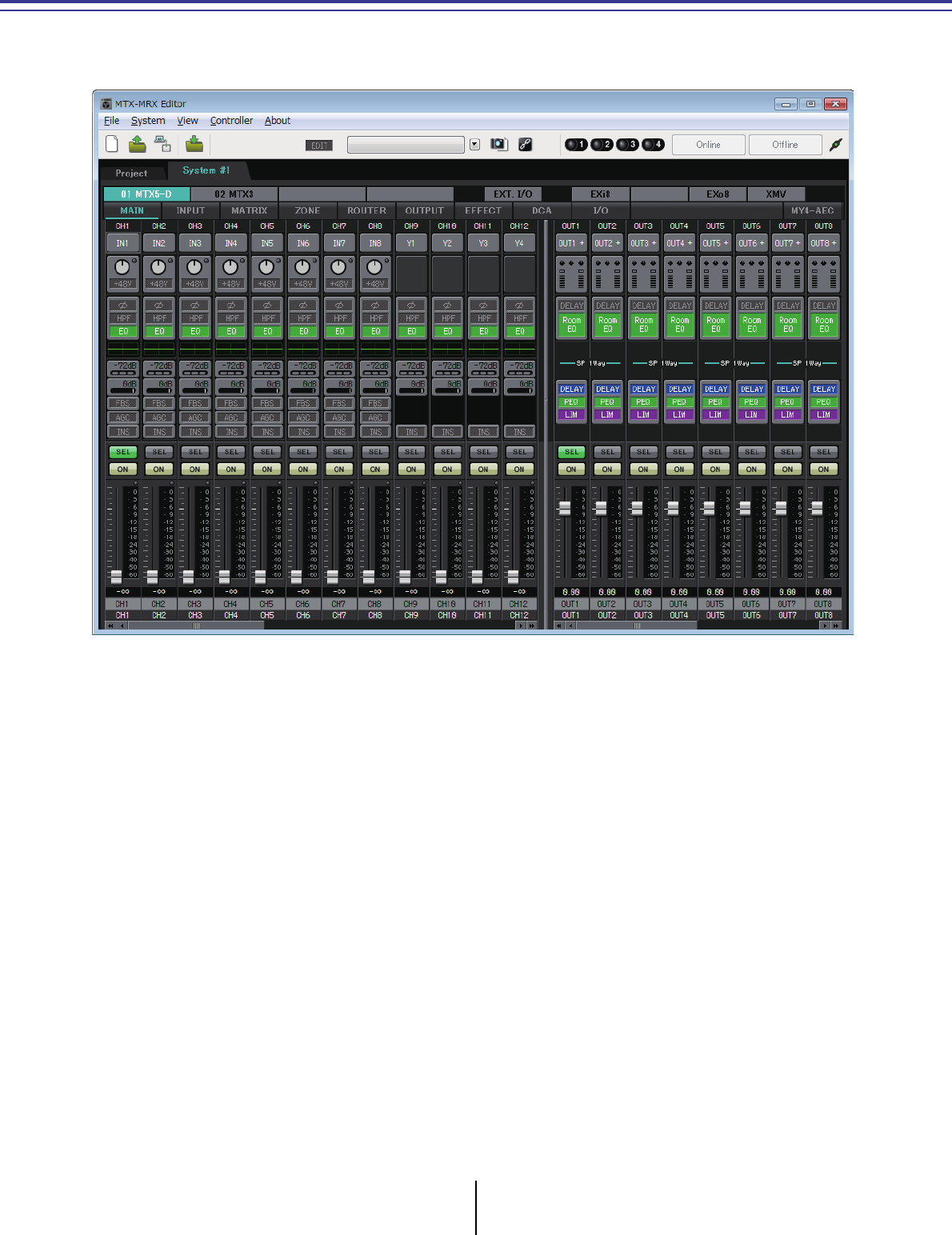This screenshot has width=952, height=1235.
Task: Click the CH1 input fader
Action: (116, 576)
